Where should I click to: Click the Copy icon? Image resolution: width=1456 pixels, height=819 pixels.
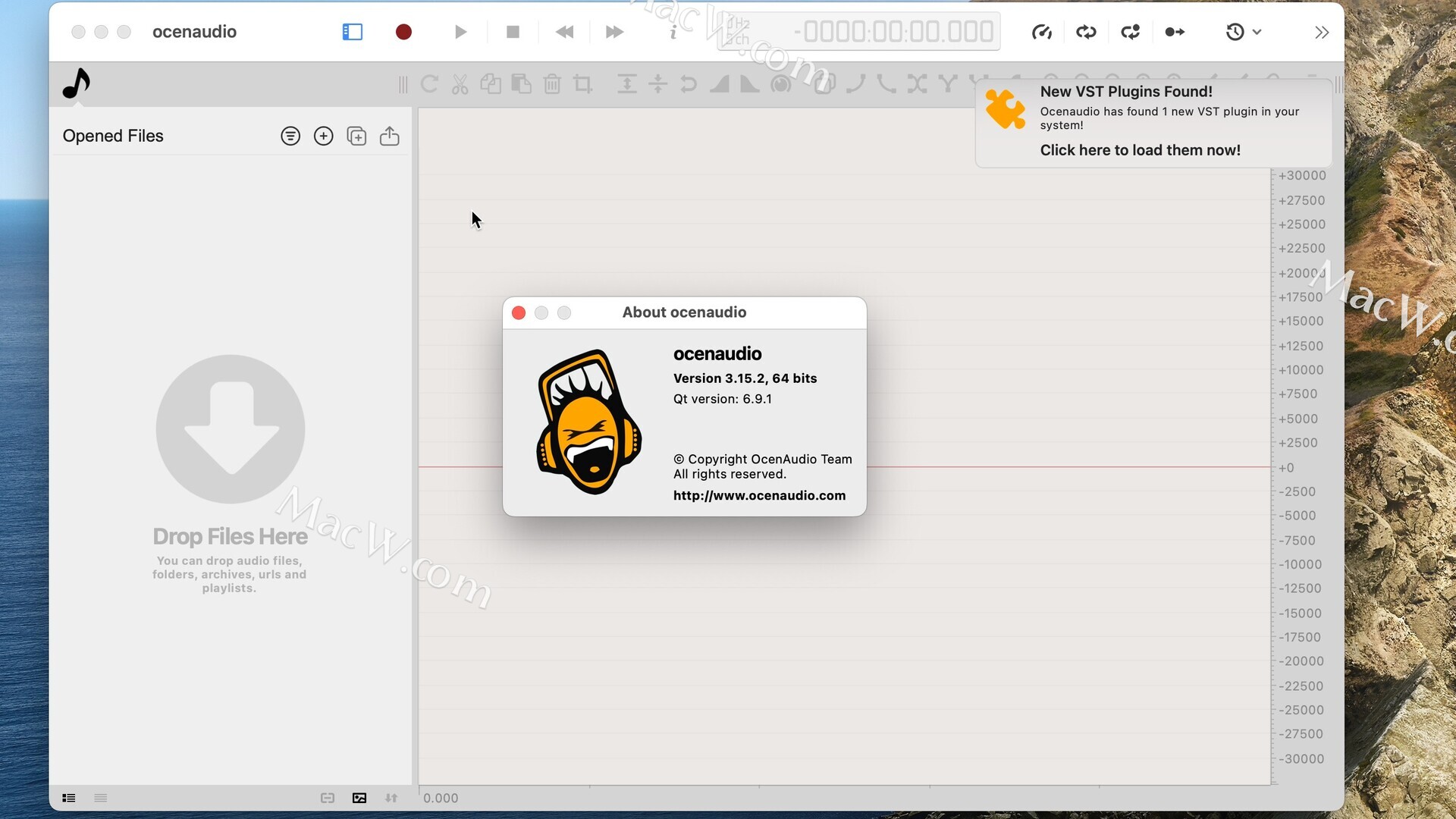491,84
